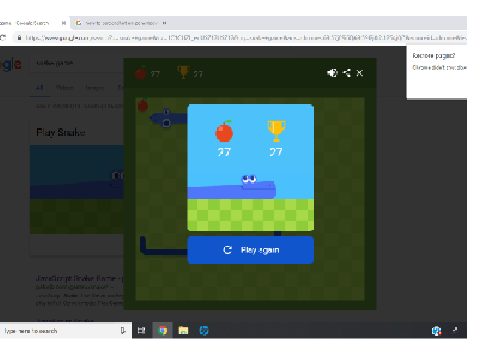Open Chrome from the taskbar
This screenshot has height=360, width=480.
coord(162,330)
